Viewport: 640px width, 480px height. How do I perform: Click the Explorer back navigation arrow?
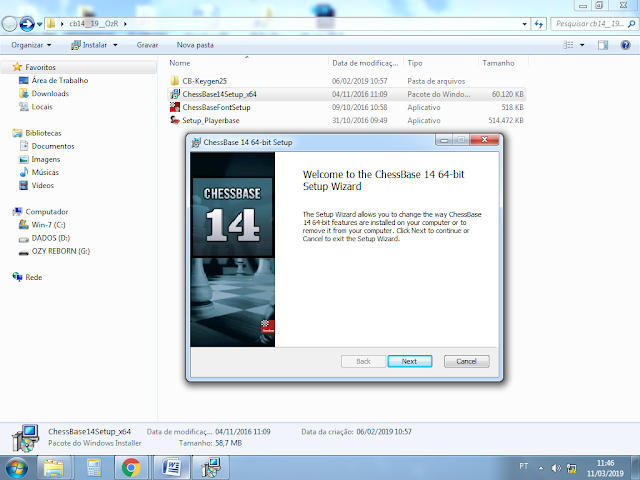[9, 24]
